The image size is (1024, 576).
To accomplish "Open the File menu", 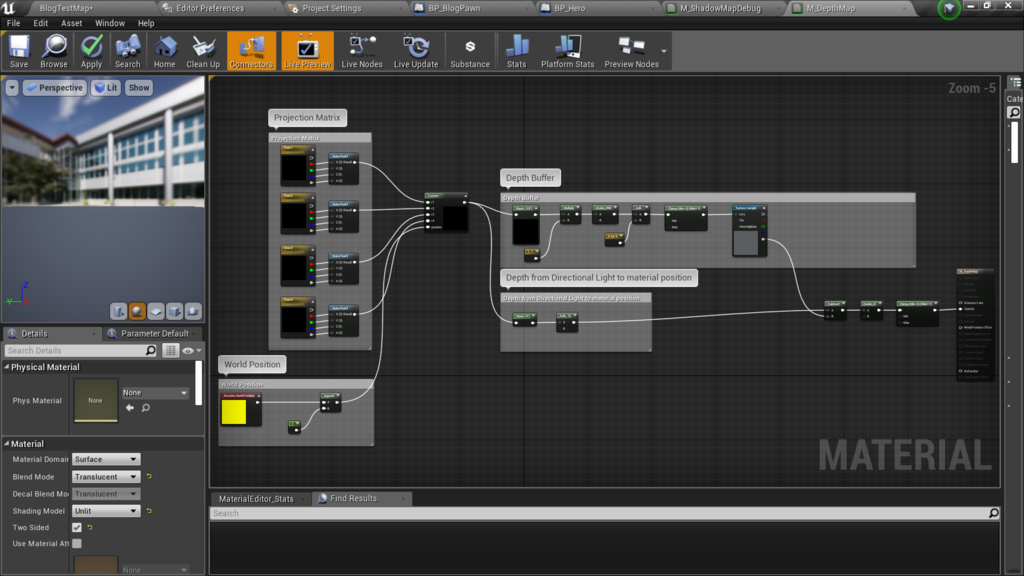I will point(13,23).
